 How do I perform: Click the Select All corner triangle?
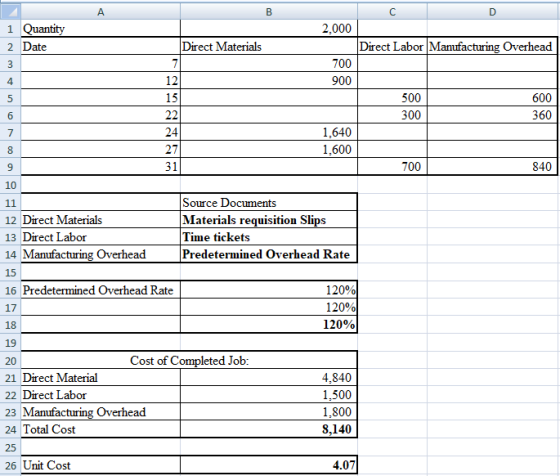tap(10, 11)
